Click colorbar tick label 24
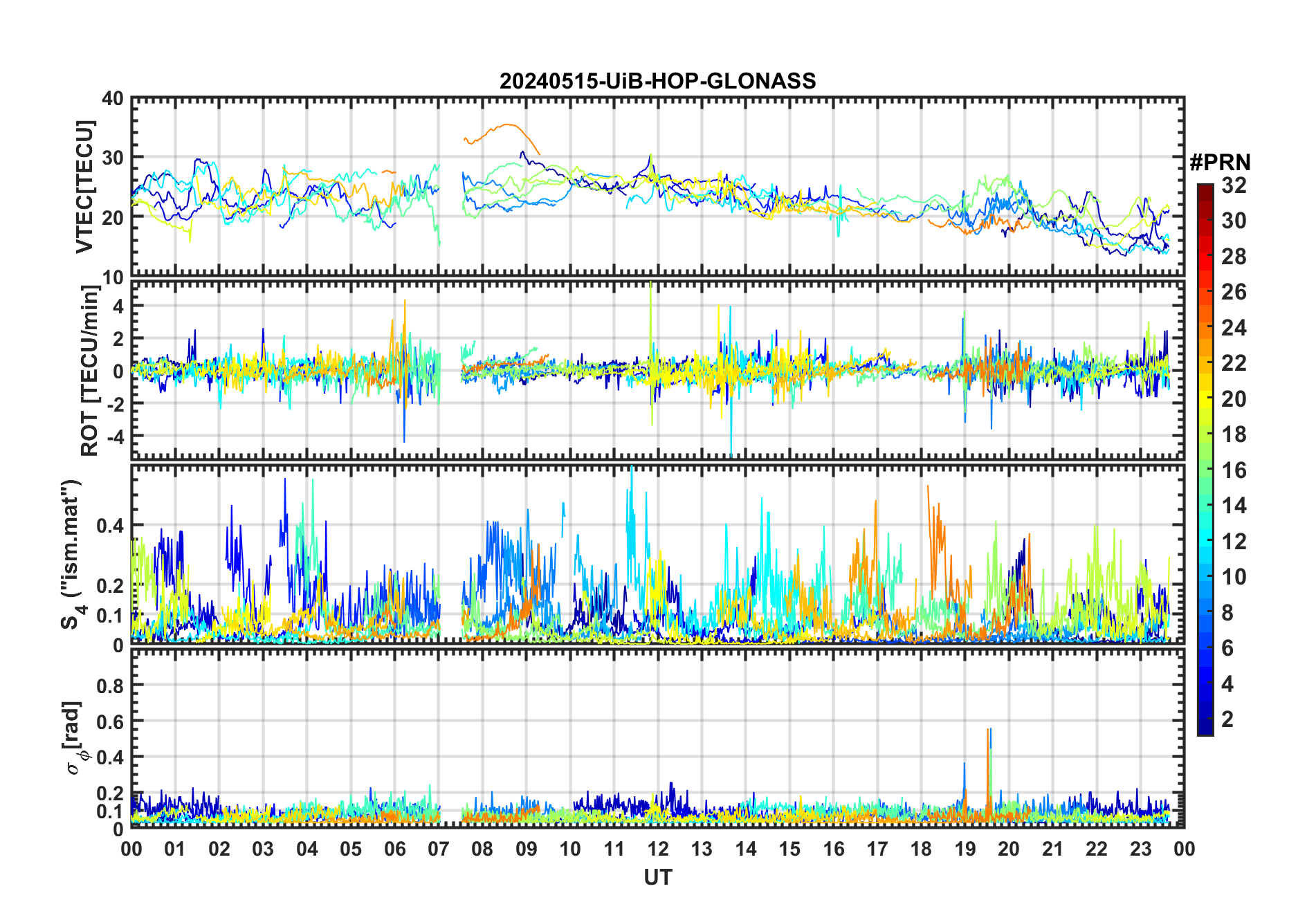This screenshot has width=1316, height=920. (1234, 327)
